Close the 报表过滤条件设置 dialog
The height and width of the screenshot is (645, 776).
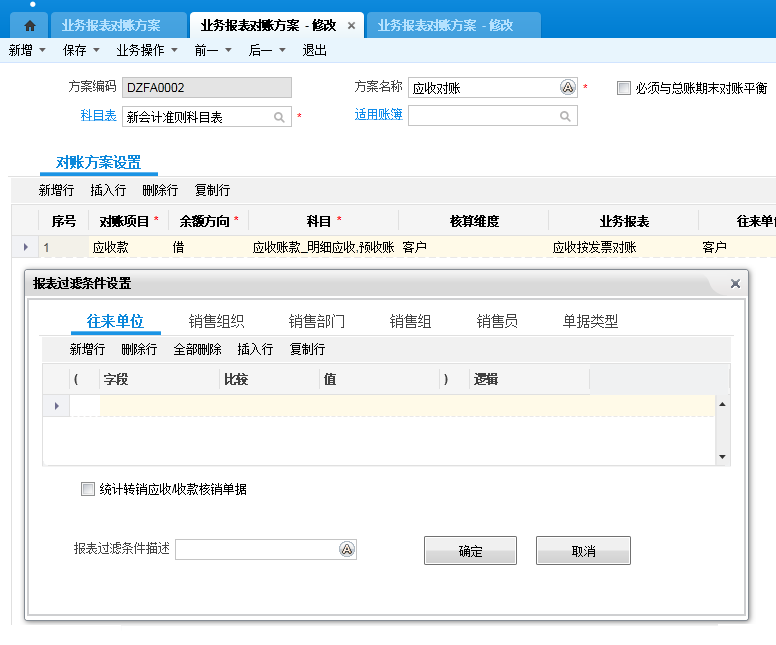[x=735, y=284]
